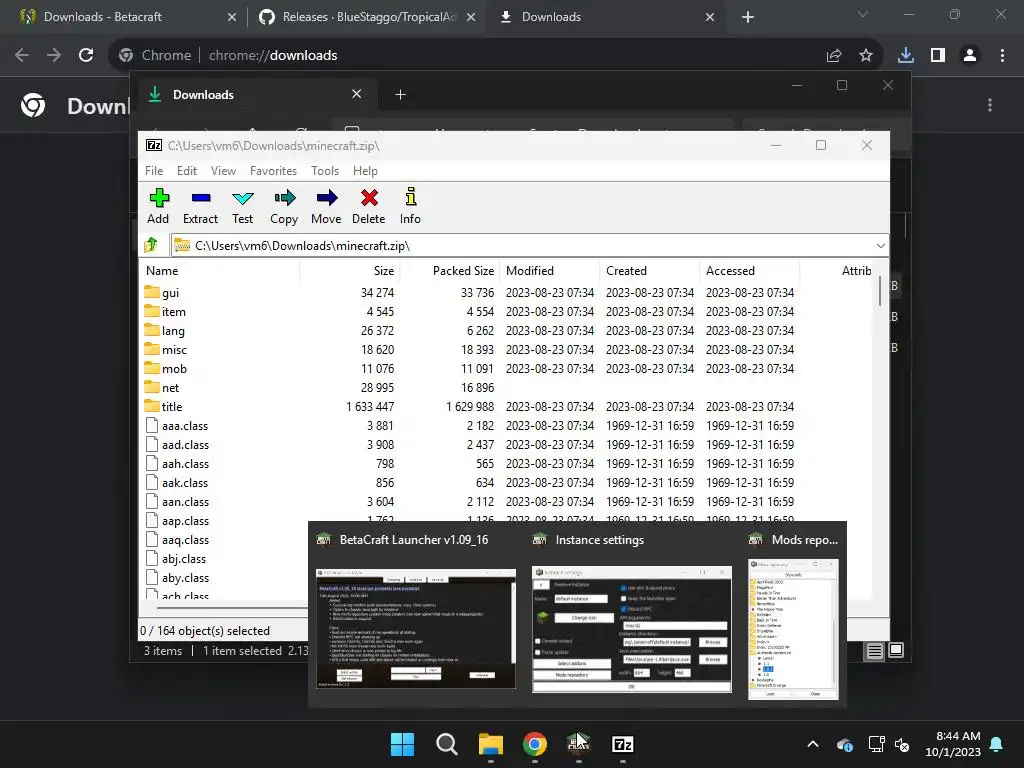The width and height of the screenshot is (1024, 768).
Task: Open the Windows Start menu
Action: [x=402, y=744]
